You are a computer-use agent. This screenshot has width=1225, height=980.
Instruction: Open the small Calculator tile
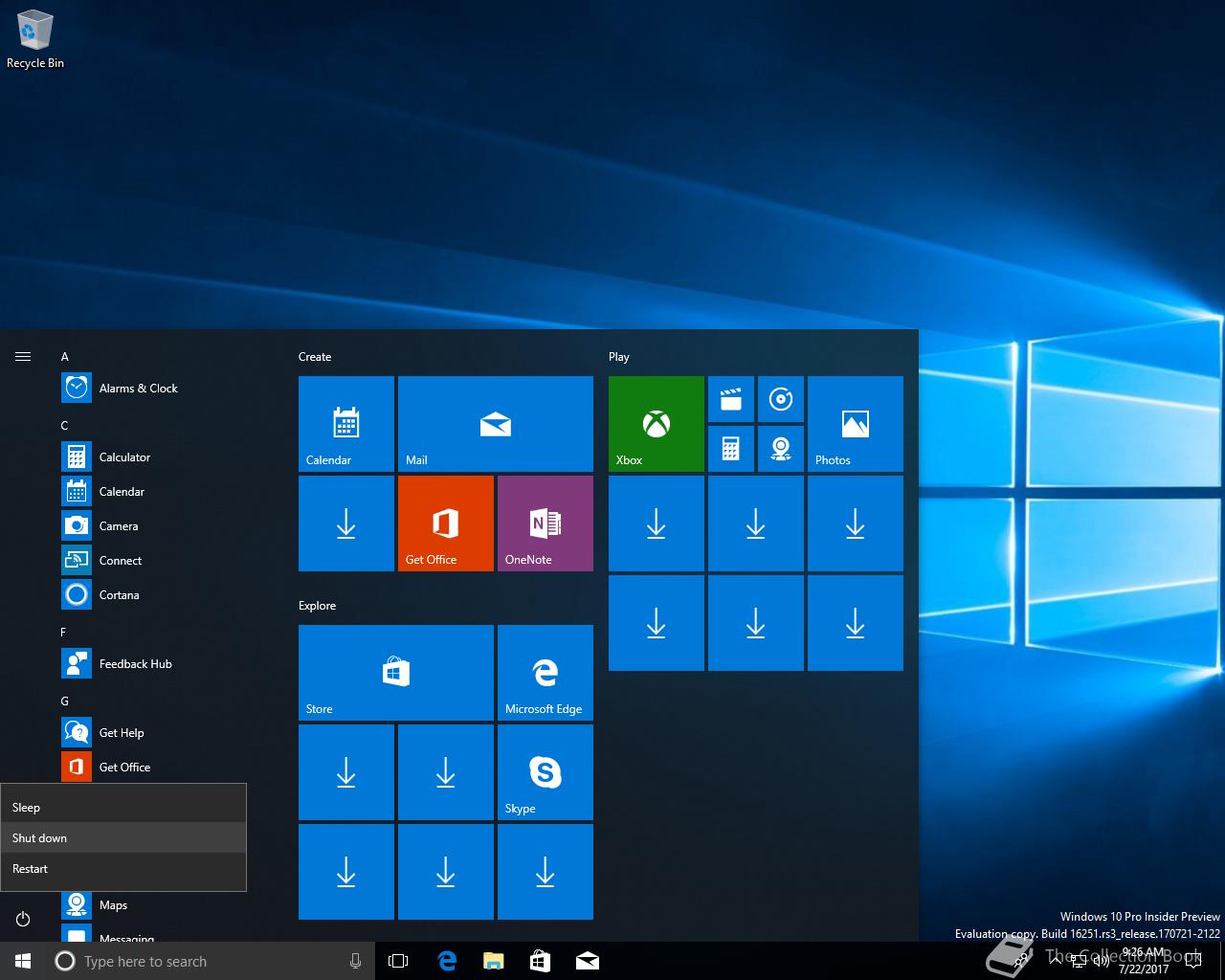(731, 449)
